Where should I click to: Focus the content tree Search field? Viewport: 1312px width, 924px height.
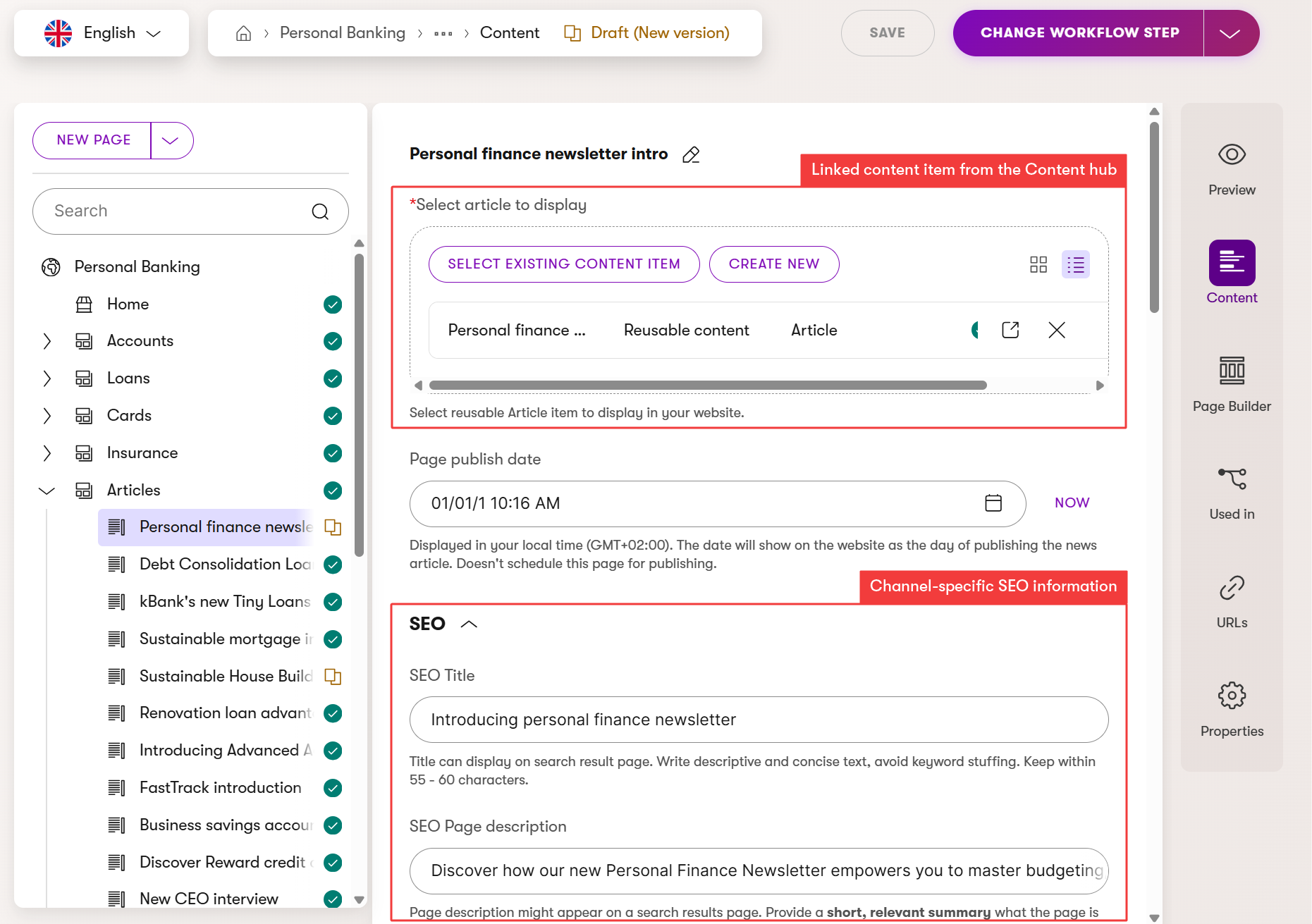coord(190,211)
